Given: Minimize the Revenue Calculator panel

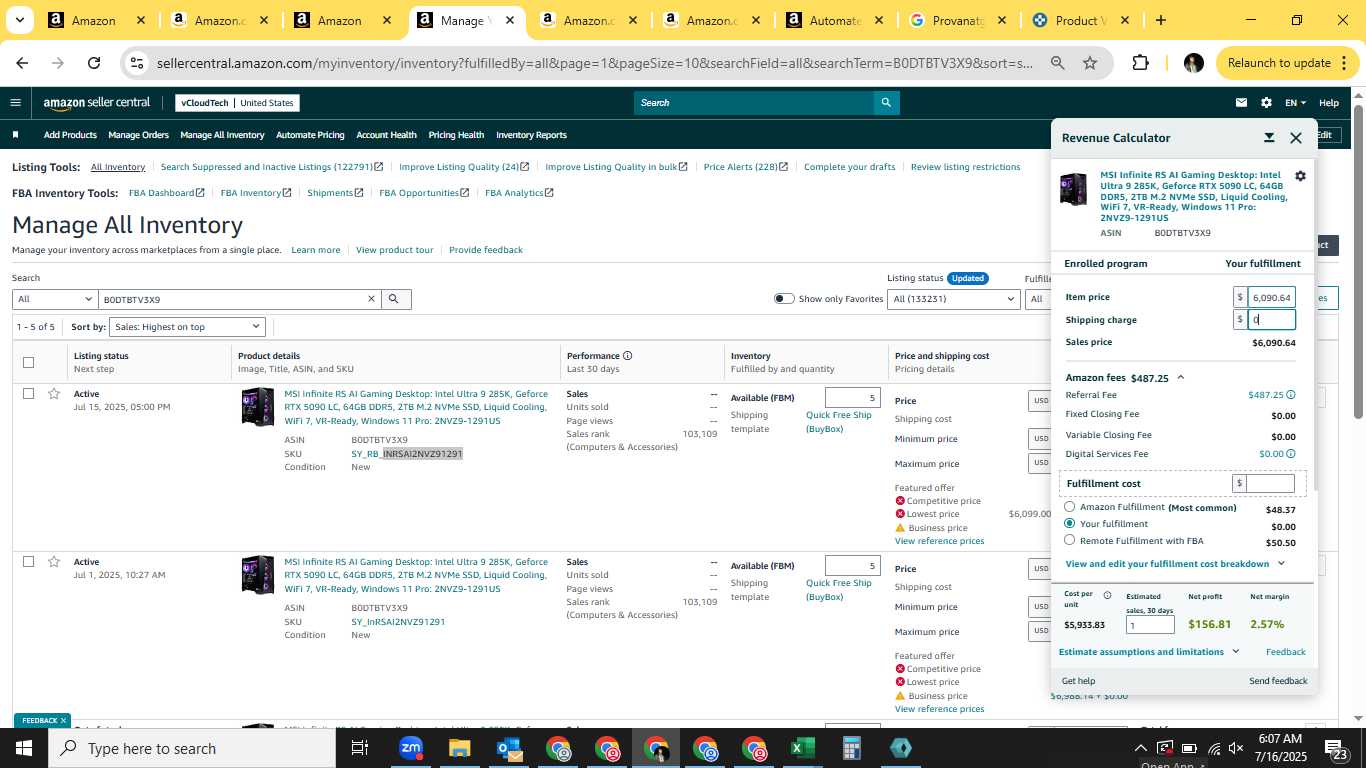Looking at the screenshot, I should (1269, 138).
